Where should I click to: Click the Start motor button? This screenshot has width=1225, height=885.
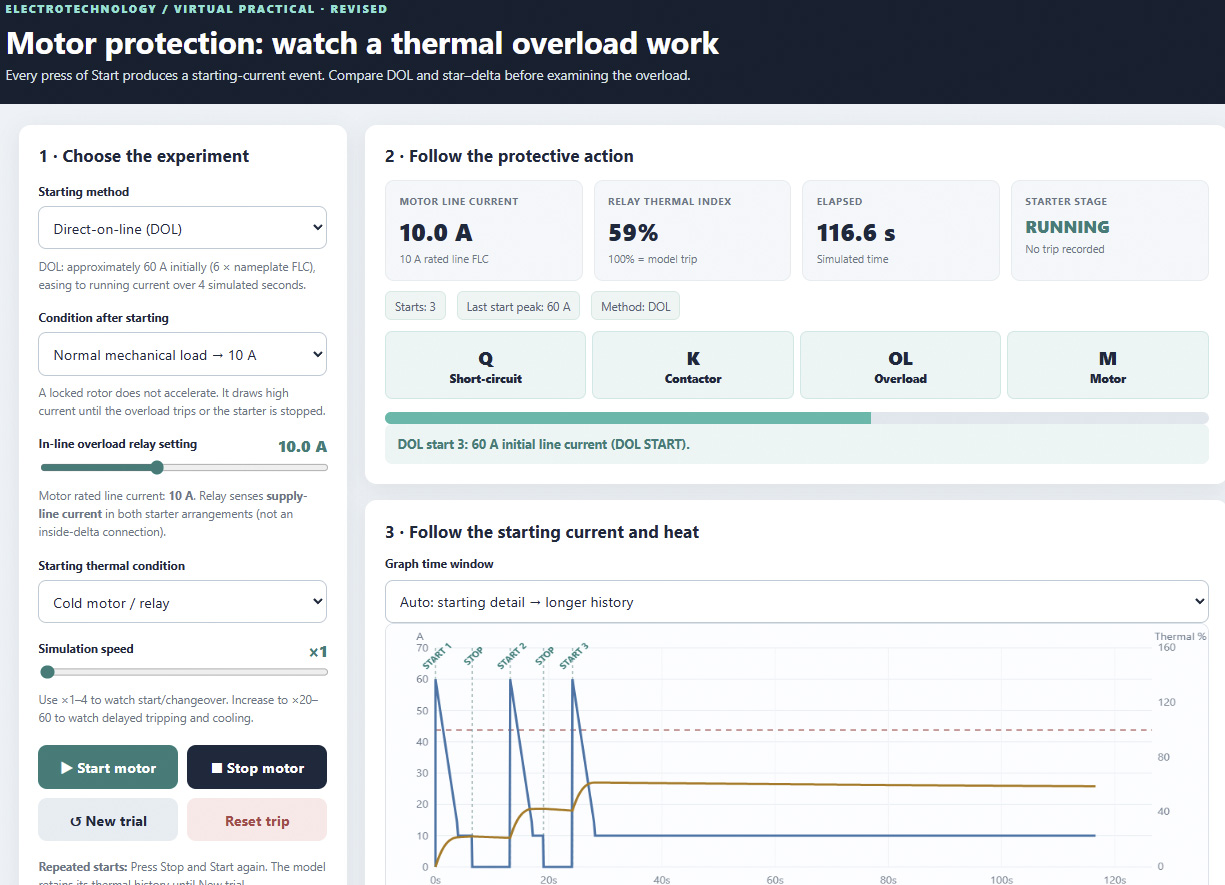pos(108,768)
